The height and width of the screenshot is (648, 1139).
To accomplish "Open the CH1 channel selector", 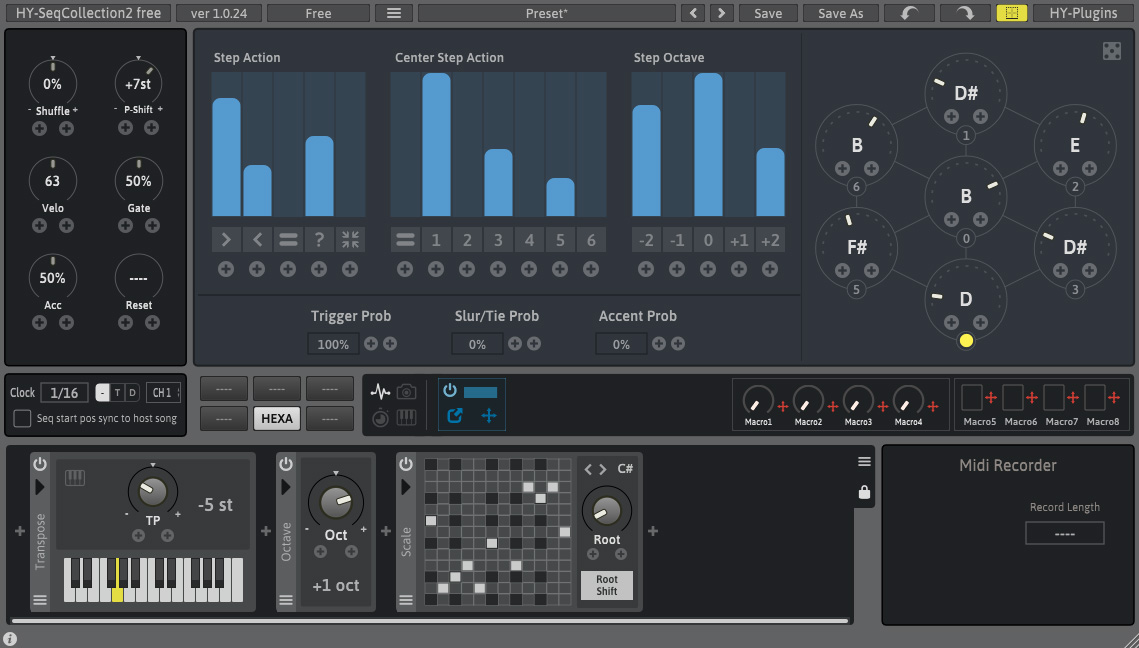I will pyautogui.click(x=163, y=393).
